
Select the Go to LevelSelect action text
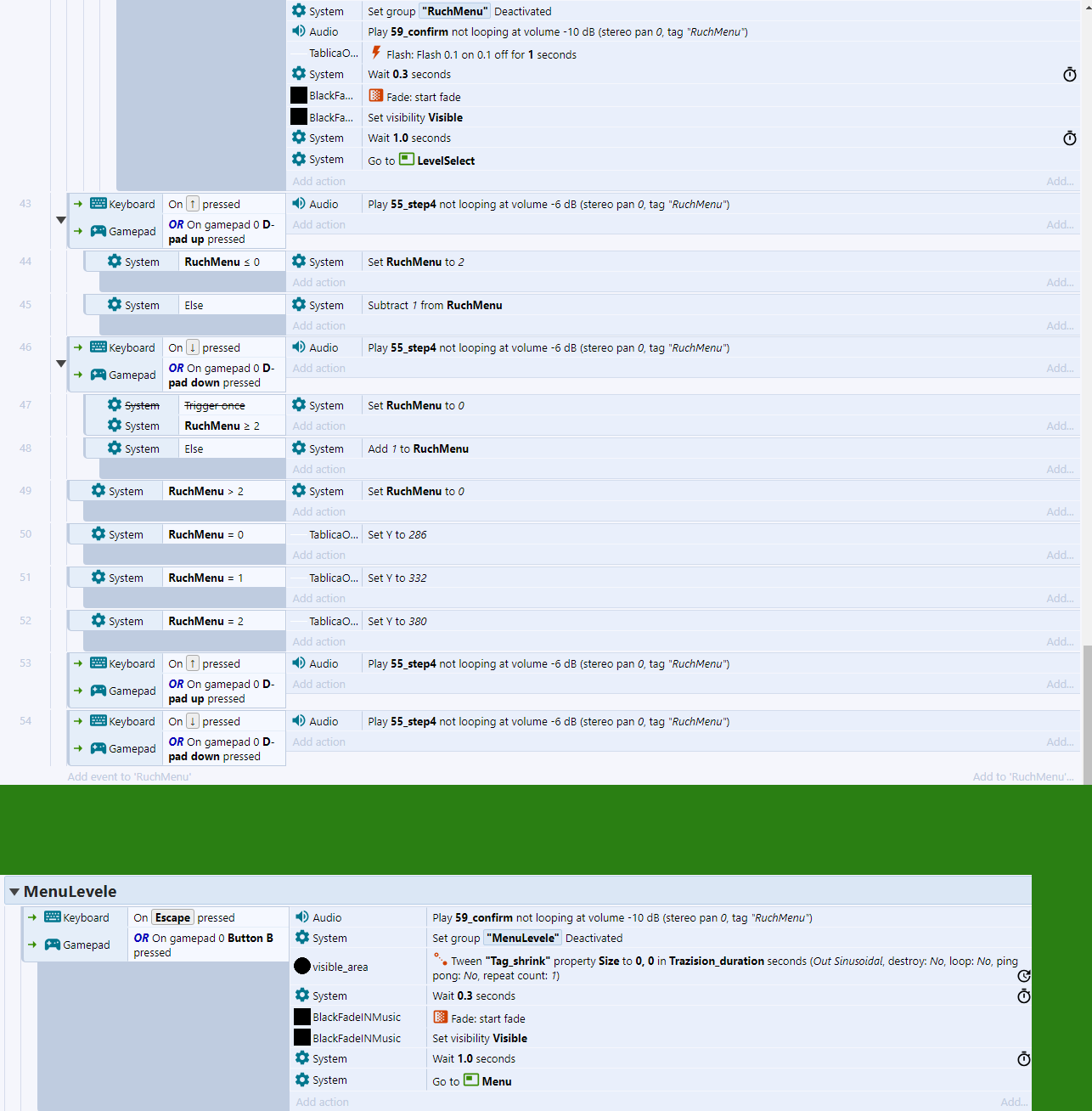[x=421, y=161]
